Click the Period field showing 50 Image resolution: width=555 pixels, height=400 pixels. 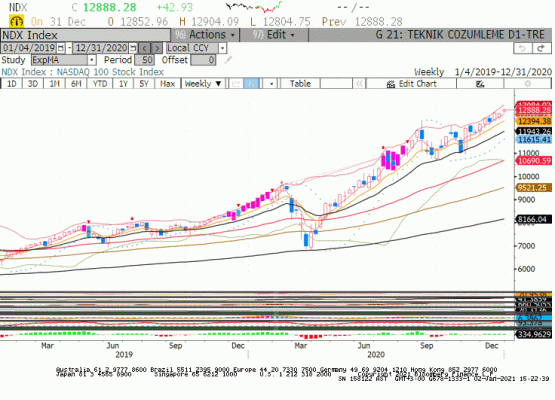coord(144,60)
